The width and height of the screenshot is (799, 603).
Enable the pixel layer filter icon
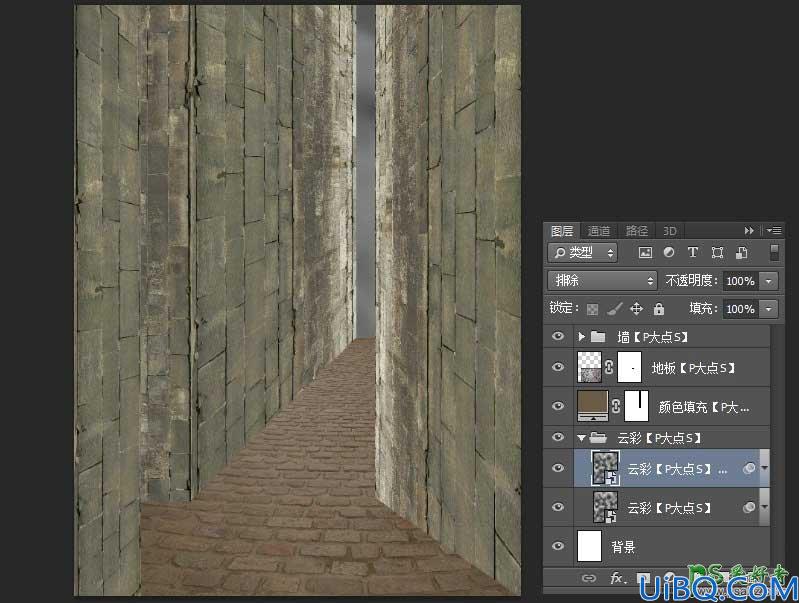click(x=645, y=252)
